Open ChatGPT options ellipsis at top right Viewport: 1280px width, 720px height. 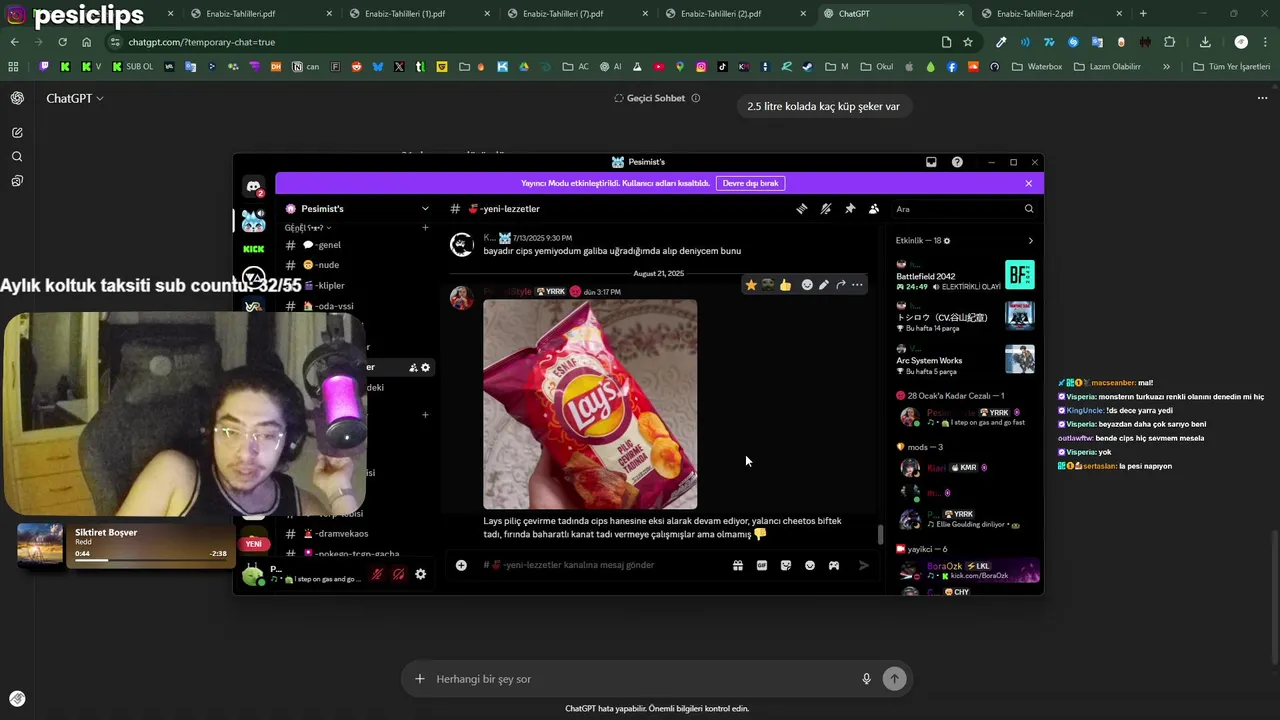pyautogui.click(x=1262, y=98)
